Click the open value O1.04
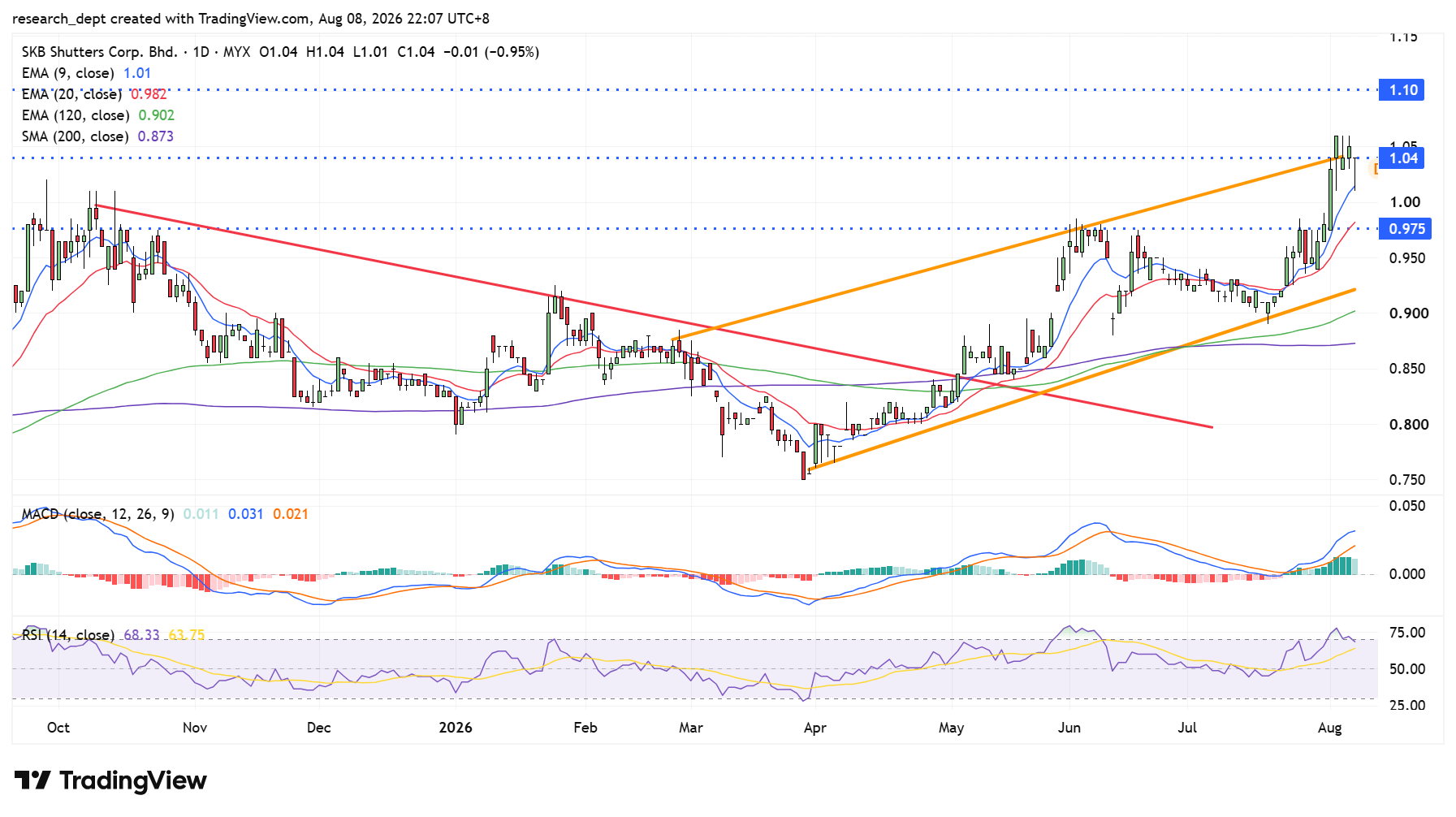The width and height of the screenshot is (1456, 817). click(x=279, y=52)
